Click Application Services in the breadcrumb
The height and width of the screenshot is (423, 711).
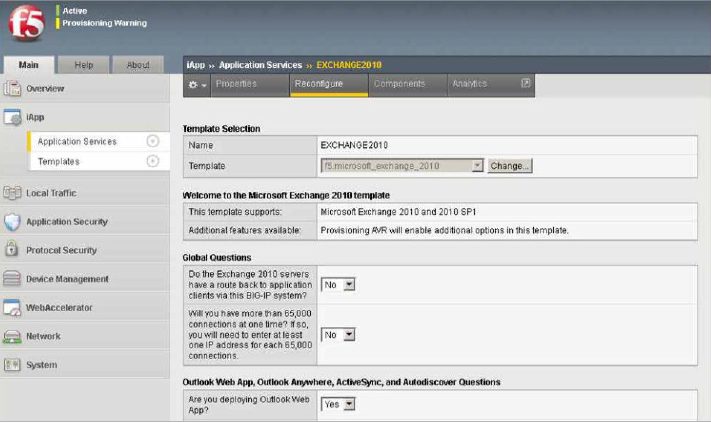260,65
